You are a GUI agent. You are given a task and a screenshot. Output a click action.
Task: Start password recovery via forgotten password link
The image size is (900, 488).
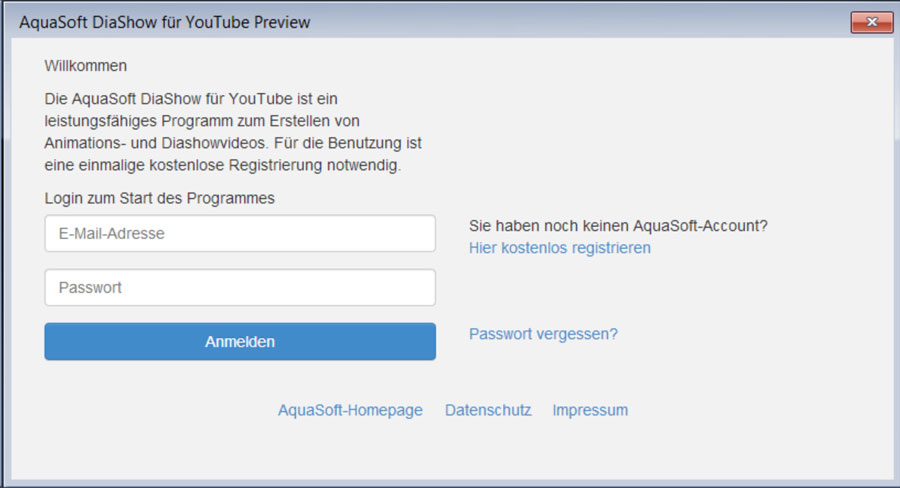click(x=543, y=334)
